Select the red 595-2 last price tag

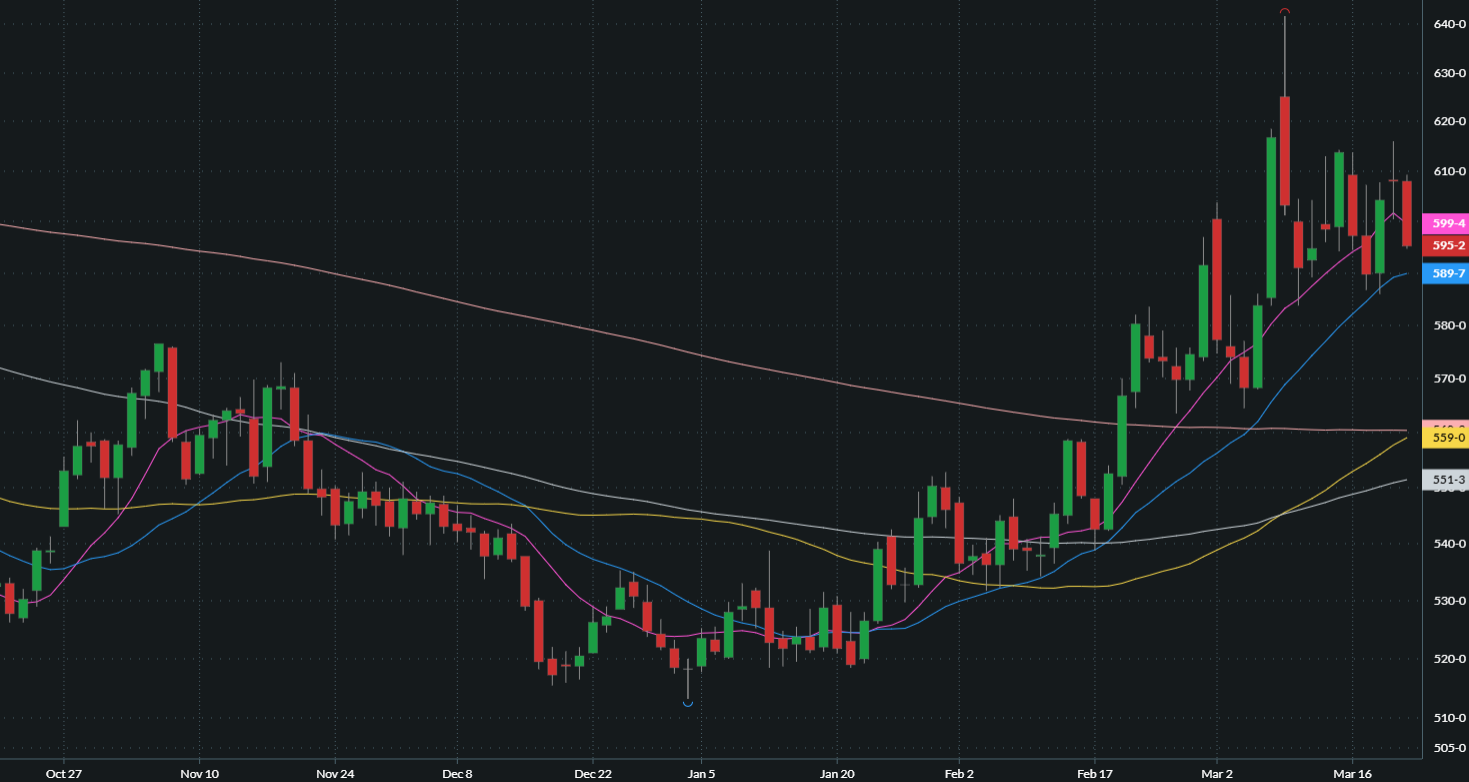[x=1447, y=245]
